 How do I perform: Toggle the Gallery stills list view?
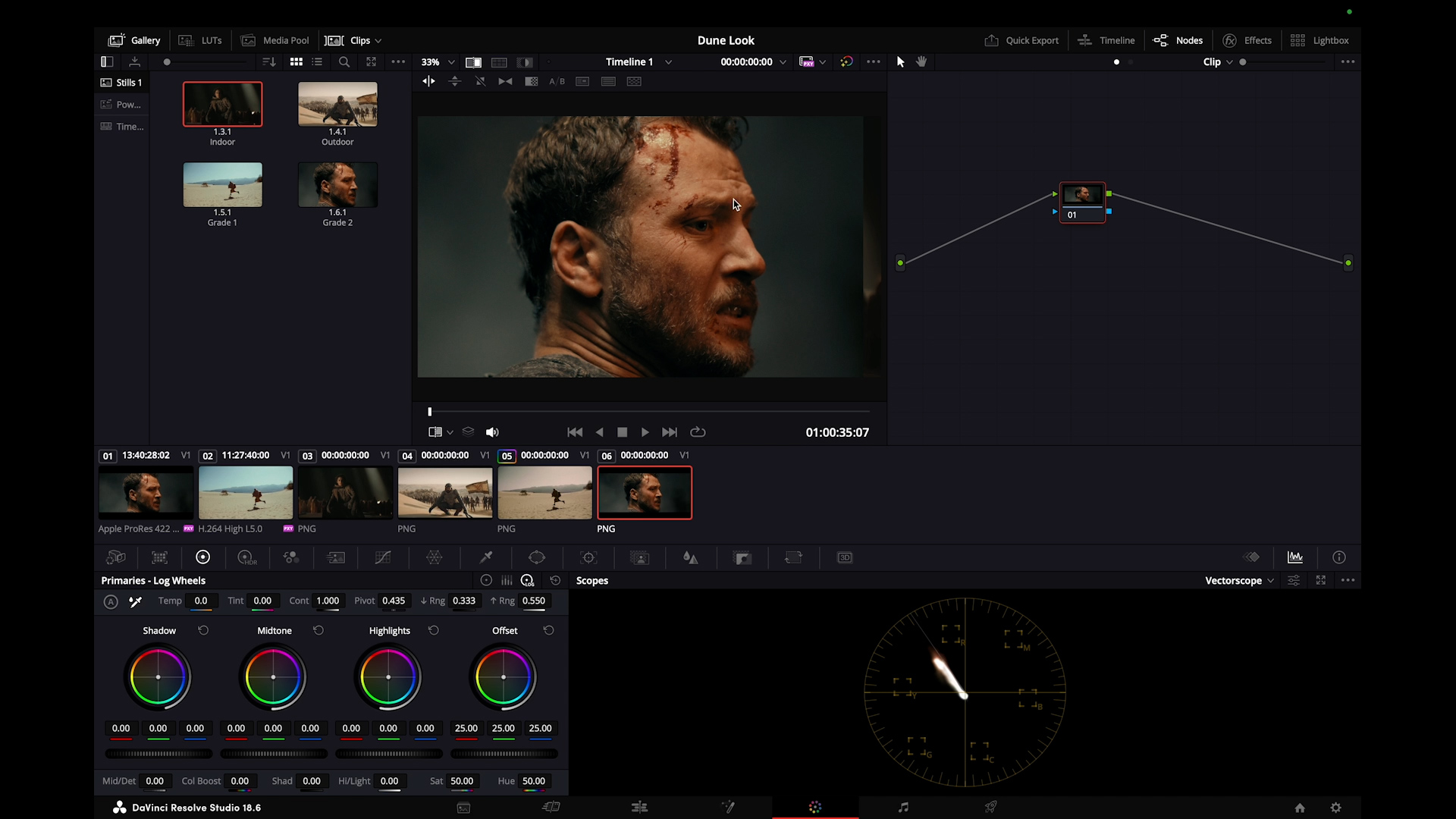click(x=318, y=62)
